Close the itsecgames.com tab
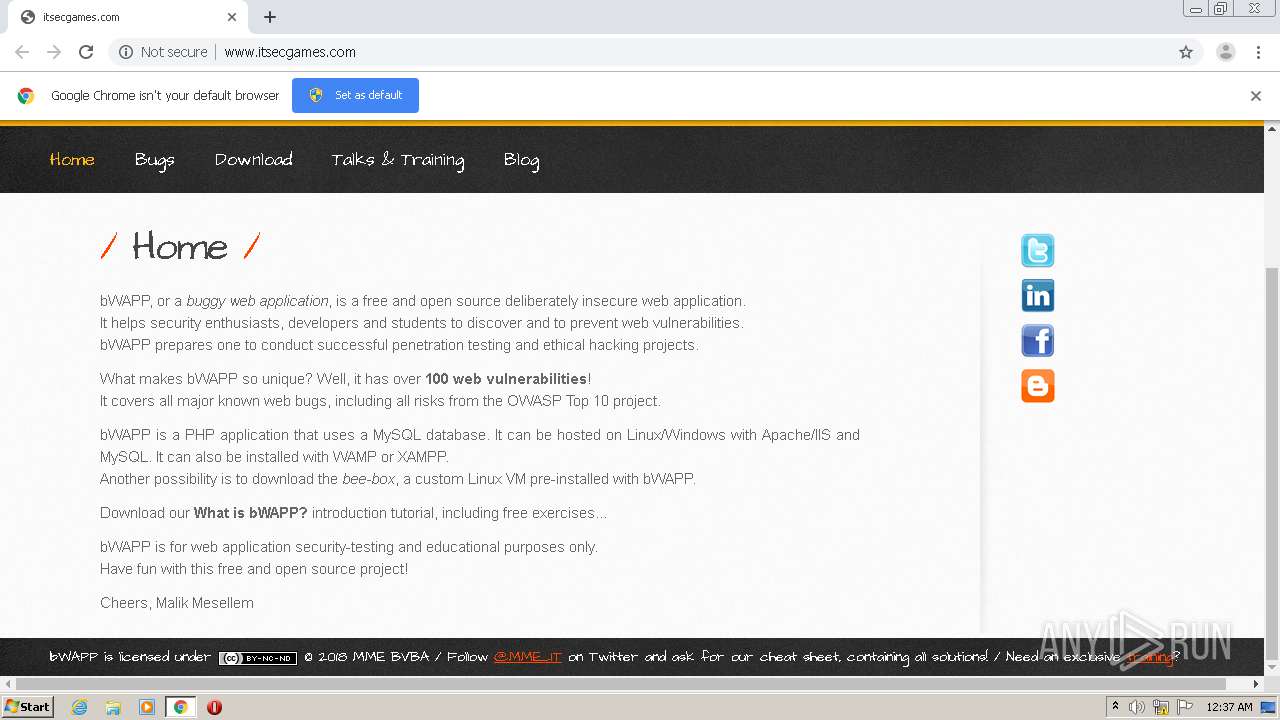This screenshot has height=720, width=1280. 232,17
